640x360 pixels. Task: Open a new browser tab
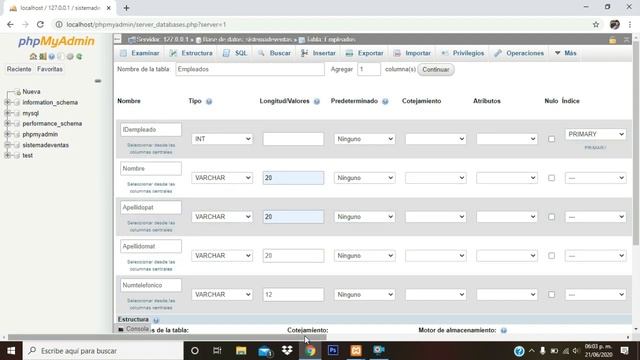click(127, 8)
